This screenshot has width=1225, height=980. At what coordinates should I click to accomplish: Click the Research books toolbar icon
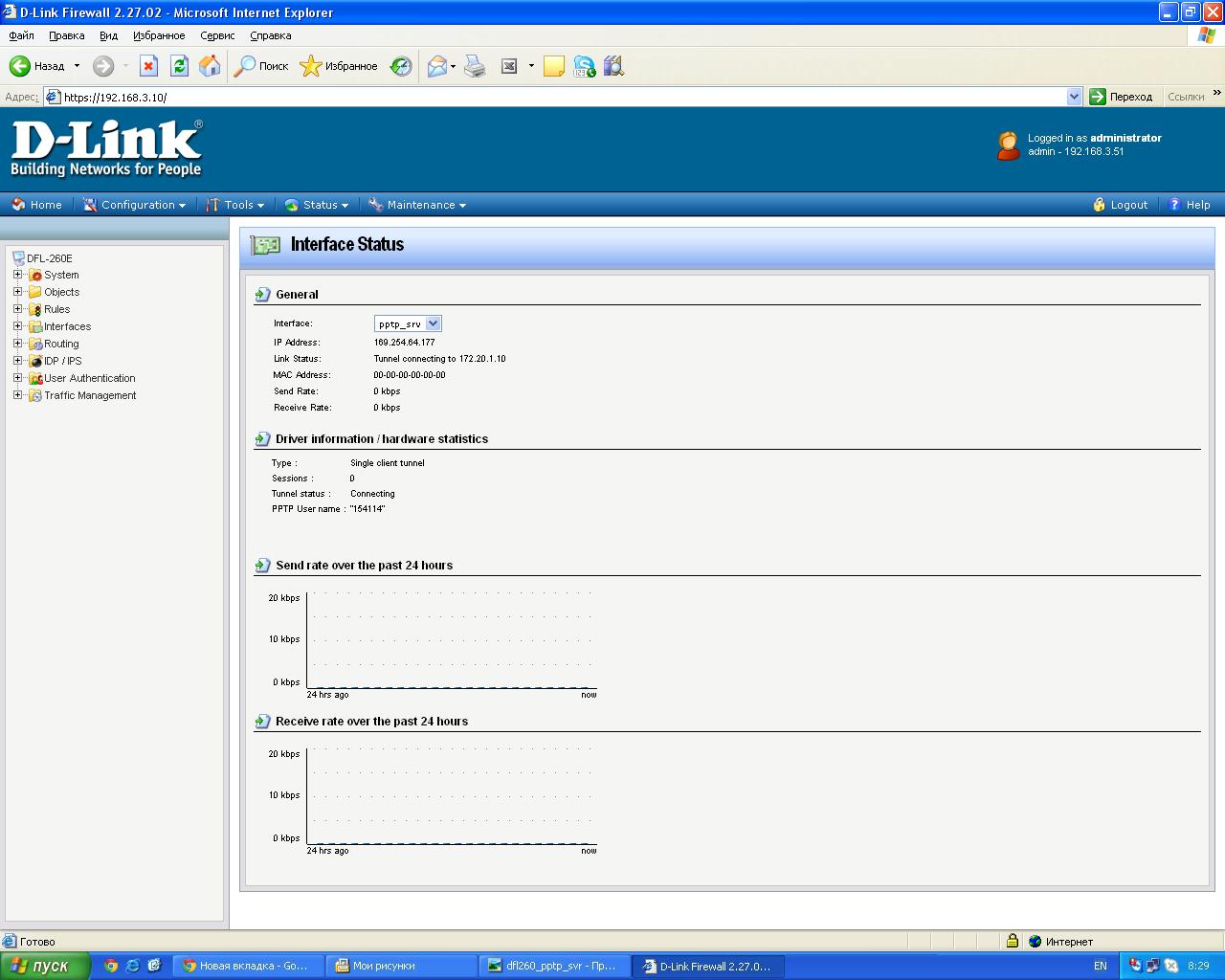click(613, 66)
